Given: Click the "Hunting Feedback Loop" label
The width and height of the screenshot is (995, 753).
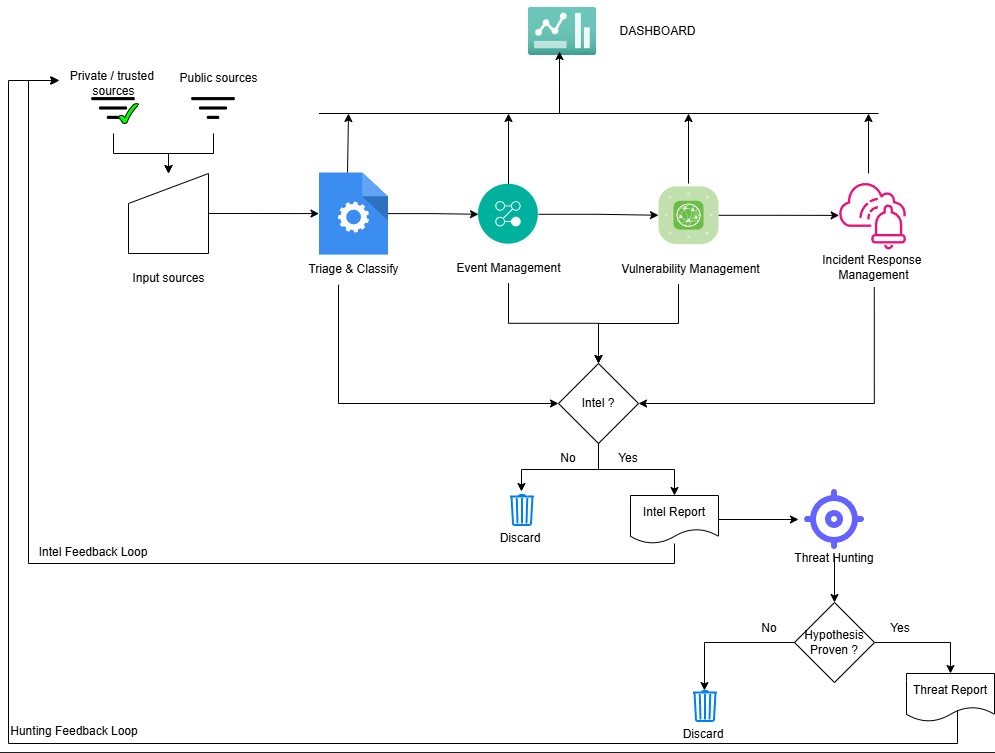Looking at the screenshot, I should [74, 731].
